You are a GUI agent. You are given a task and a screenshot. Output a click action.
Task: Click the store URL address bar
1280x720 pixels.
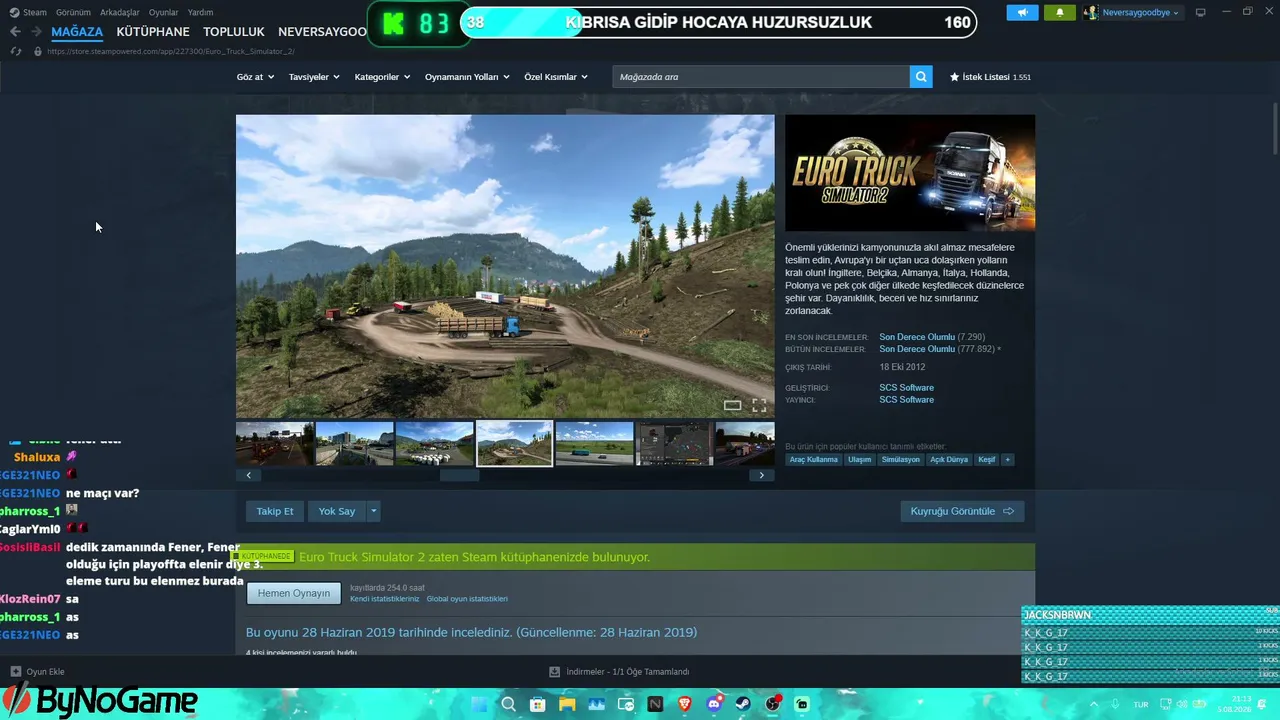[x=170, y=51]
